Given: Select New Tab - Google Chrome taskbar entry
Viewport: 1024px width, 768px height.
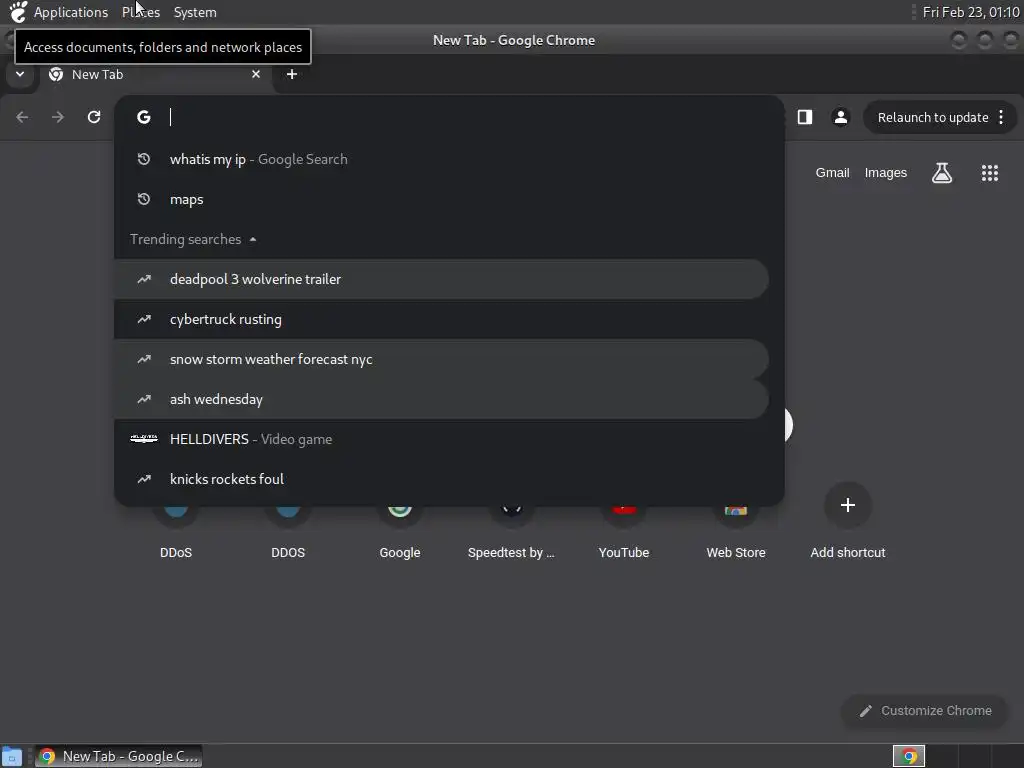Looking at the screenshot, I should pyautogui.click(x=118, y=756).
